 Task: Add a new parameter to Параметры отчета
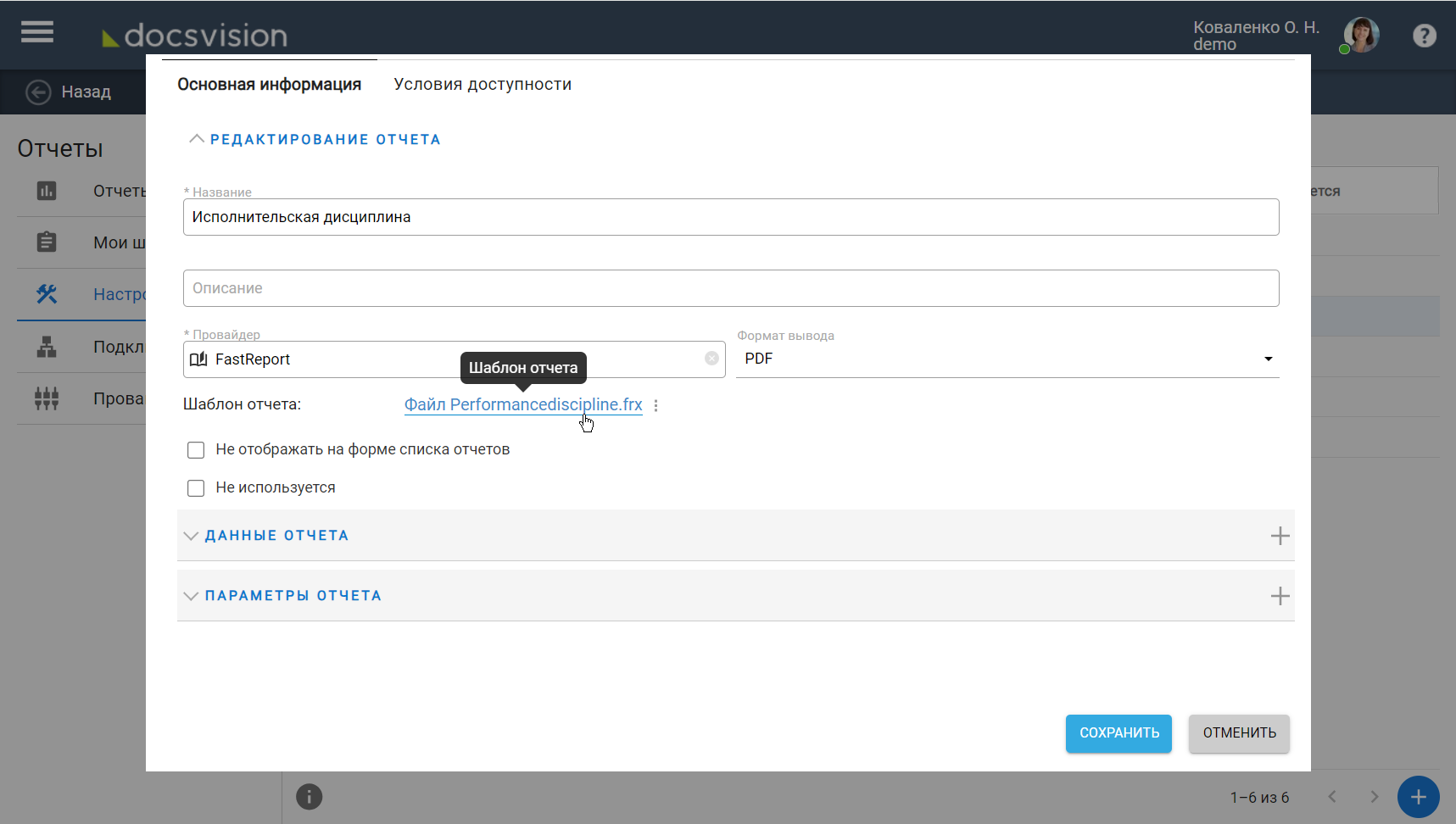point(1280,596)
